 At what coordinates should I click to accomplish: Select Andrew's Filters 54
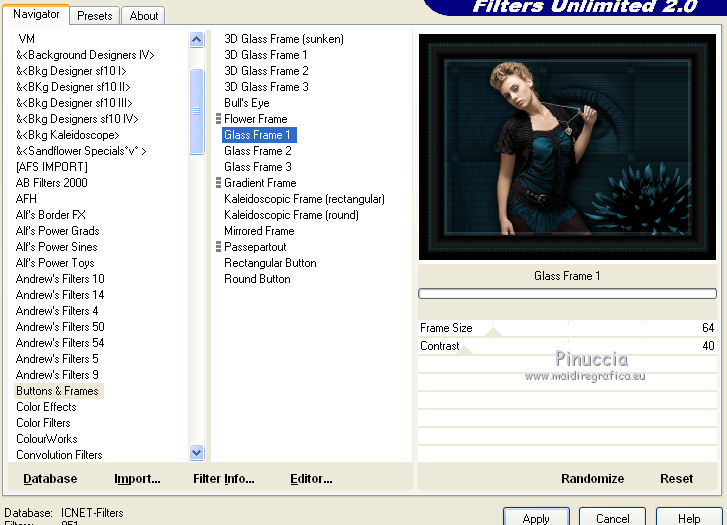(x=60, y=343)
